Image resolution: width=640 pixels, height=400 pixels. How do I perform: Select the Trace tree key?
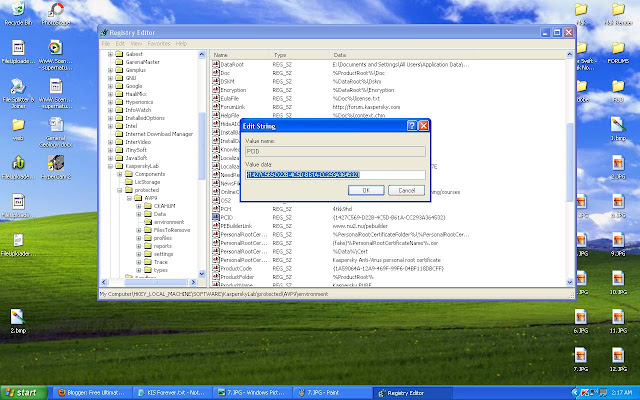coord(160,262)
